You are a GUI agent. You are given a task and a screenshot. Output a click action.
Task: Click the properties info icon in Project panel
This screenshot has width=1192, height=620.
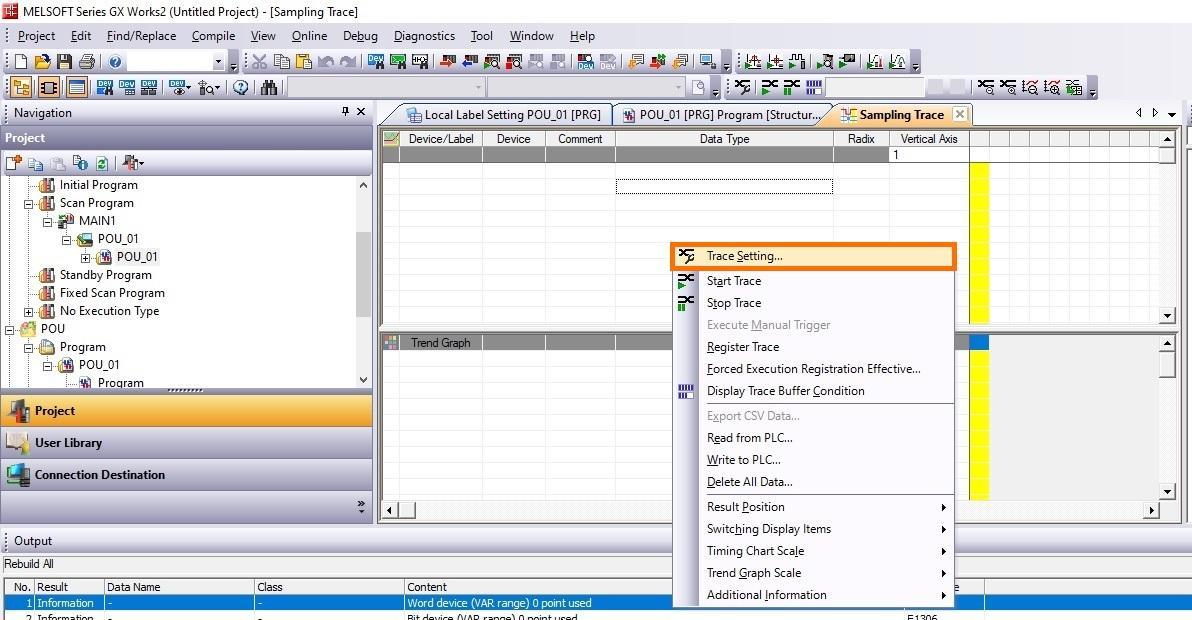(x=80, y=163)
